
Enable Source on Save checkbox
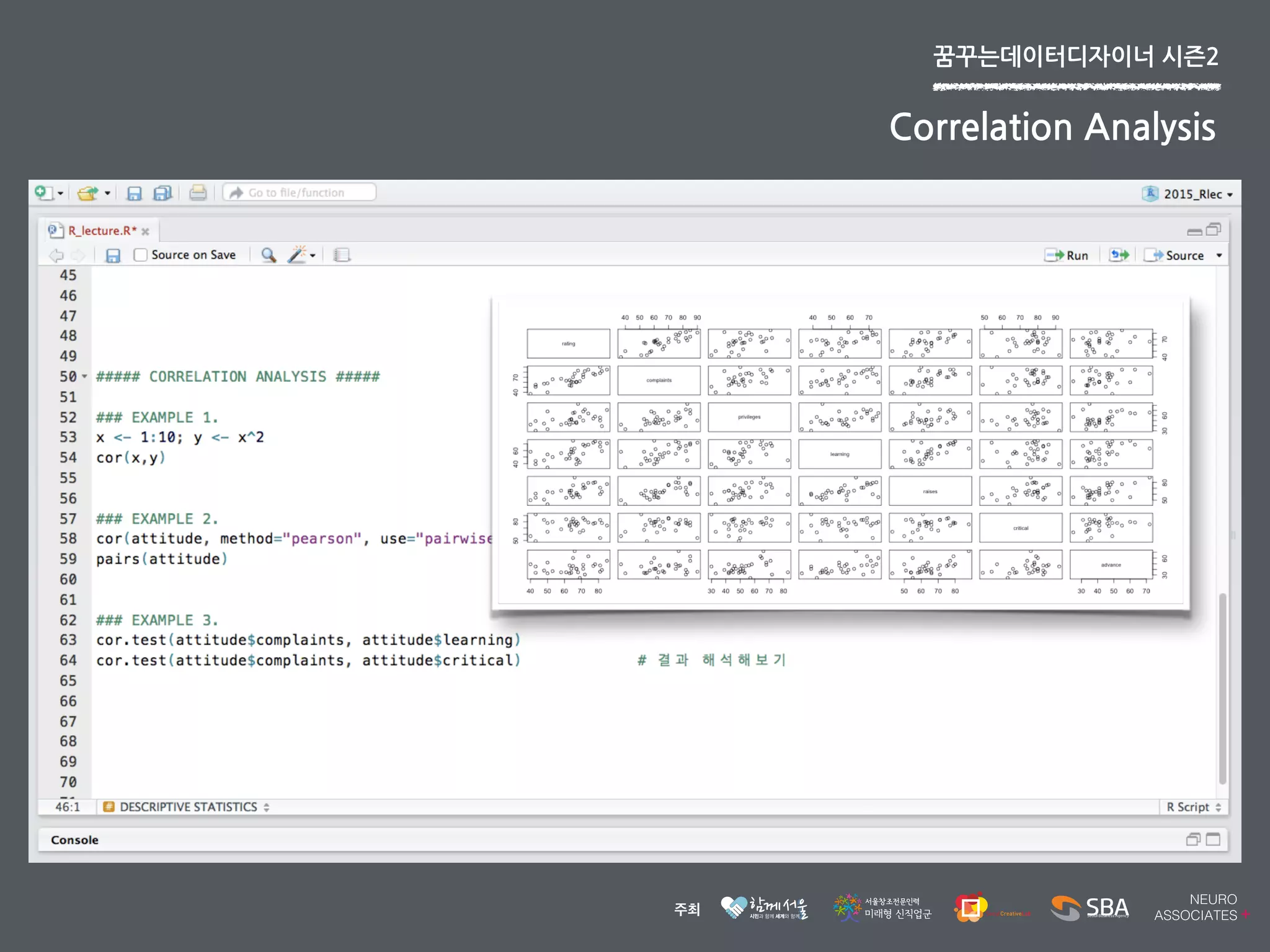pyautogui.click(x=141, y=255)
